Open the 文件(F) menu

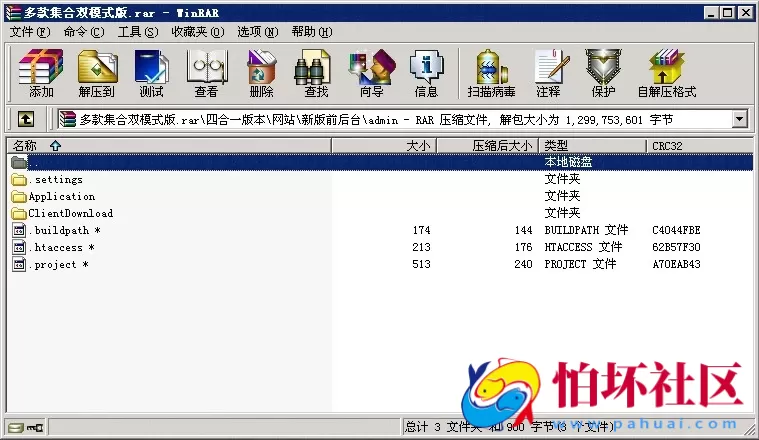click(30, 32)
